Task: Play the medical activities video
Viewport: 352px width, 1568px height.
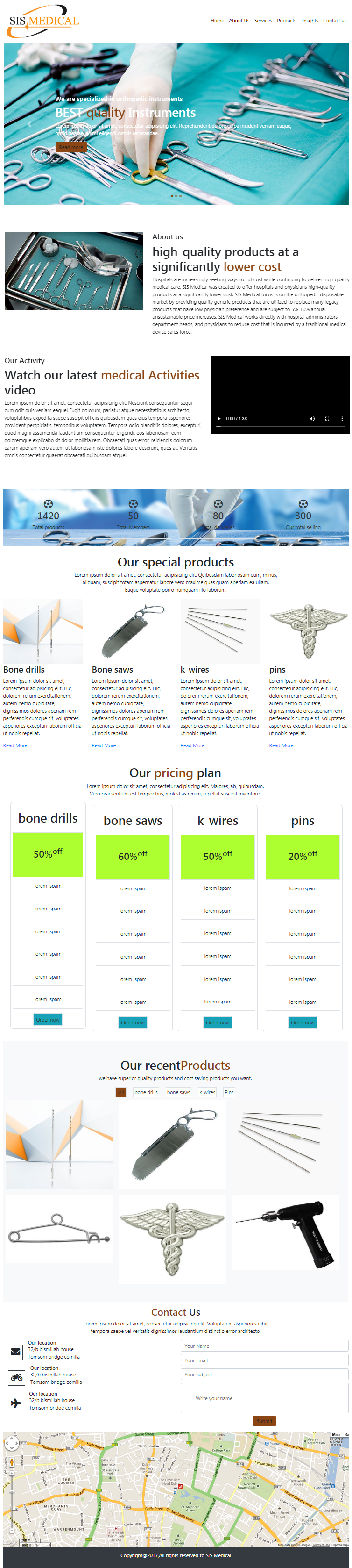Action: (219, 419)
